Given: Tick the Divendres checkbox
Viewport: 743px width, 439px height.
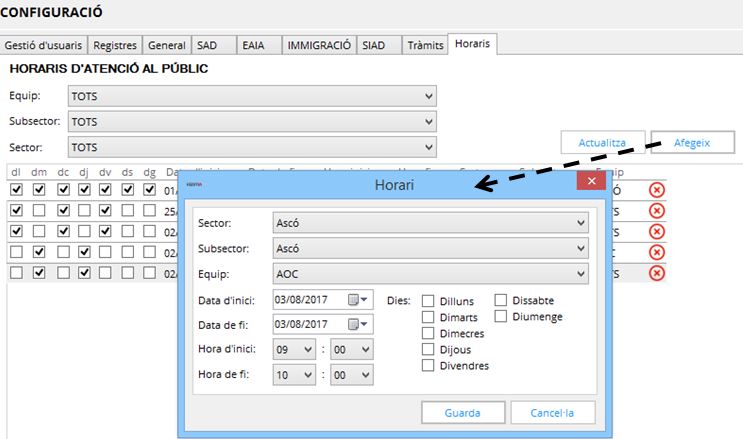Looking at the screenshot, I should (x=429, y=366).
